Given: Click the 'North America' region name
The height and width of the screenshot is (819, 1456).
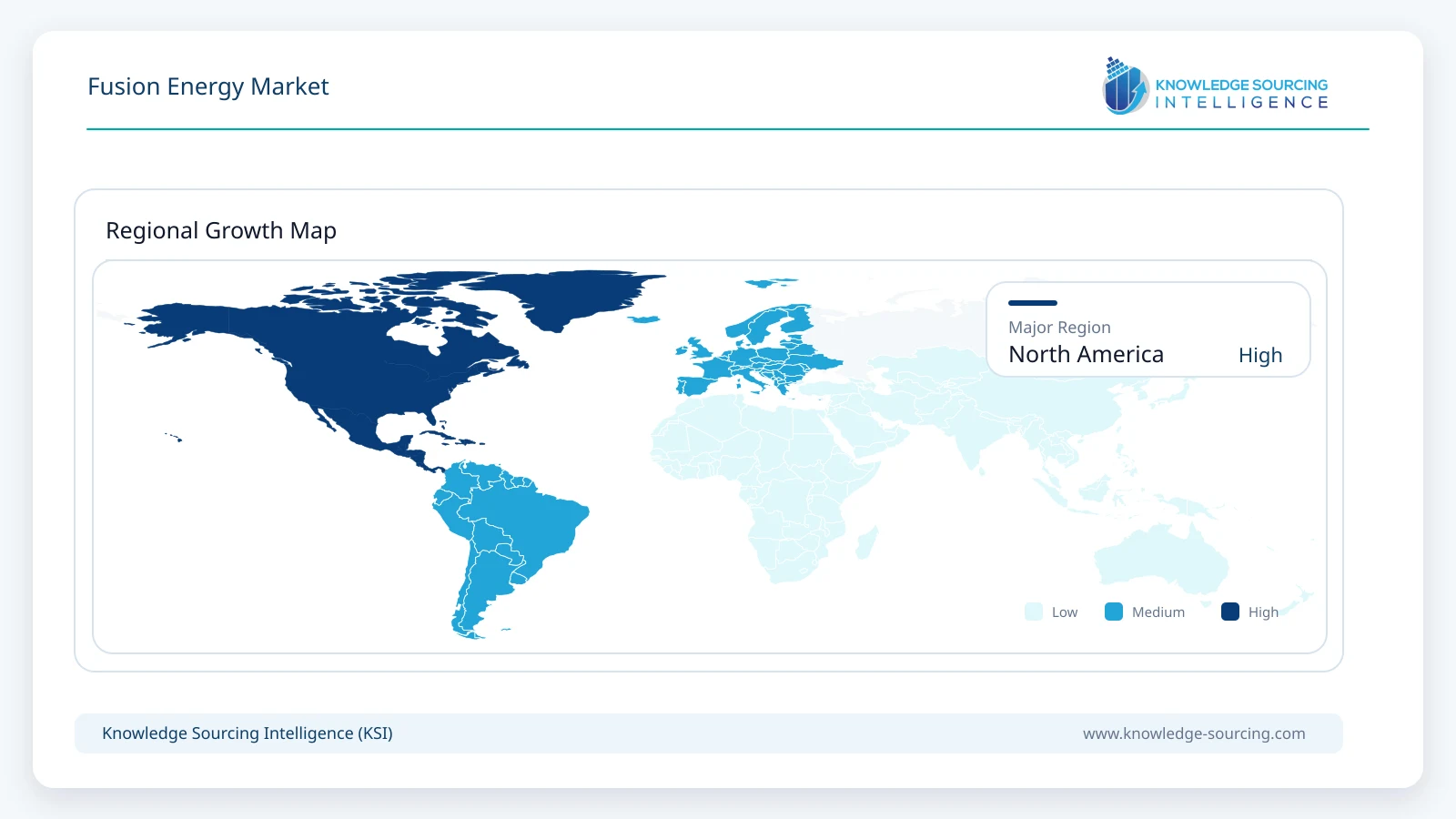Looking at the screenshot, I should point(1086,354).
